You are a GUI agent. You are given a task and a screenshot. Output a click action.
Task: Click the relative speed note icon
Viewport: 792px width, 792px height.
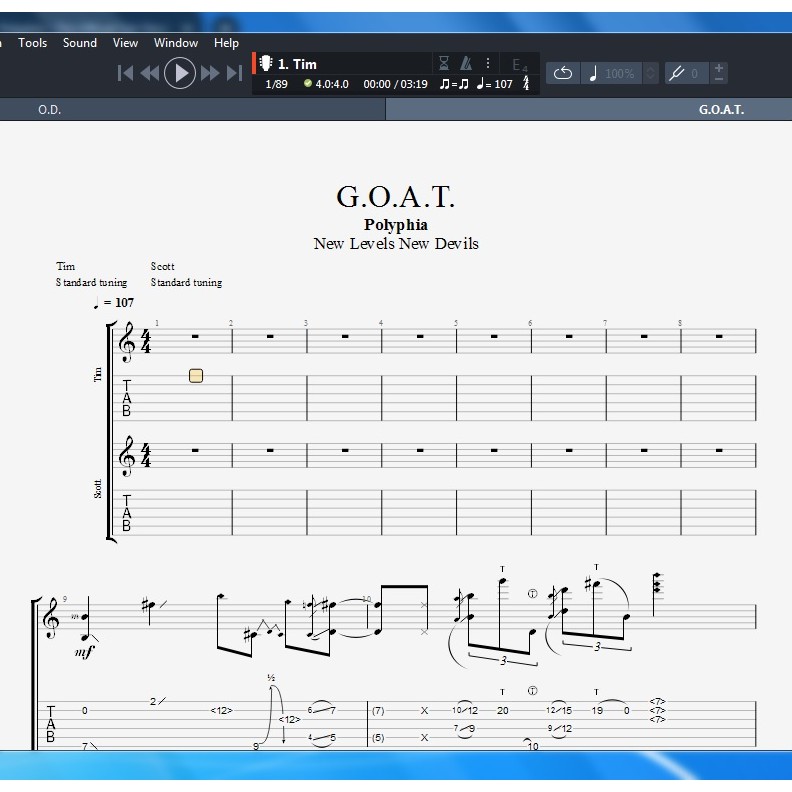point(593,74)
